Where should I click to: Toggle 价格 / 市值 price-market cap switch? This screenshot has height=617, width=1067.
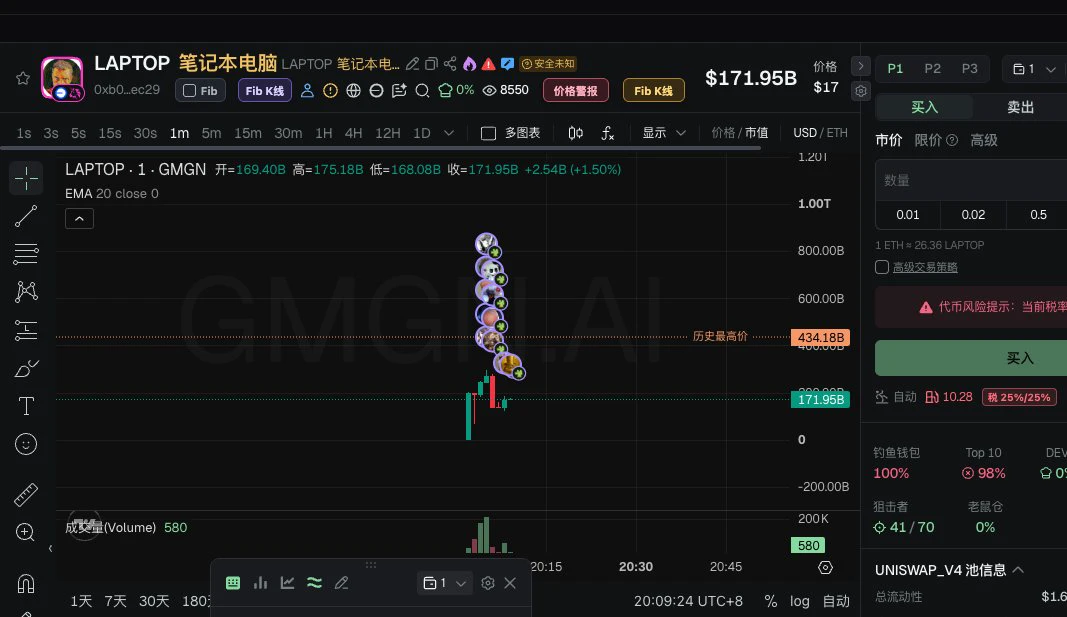pos(740,133)
